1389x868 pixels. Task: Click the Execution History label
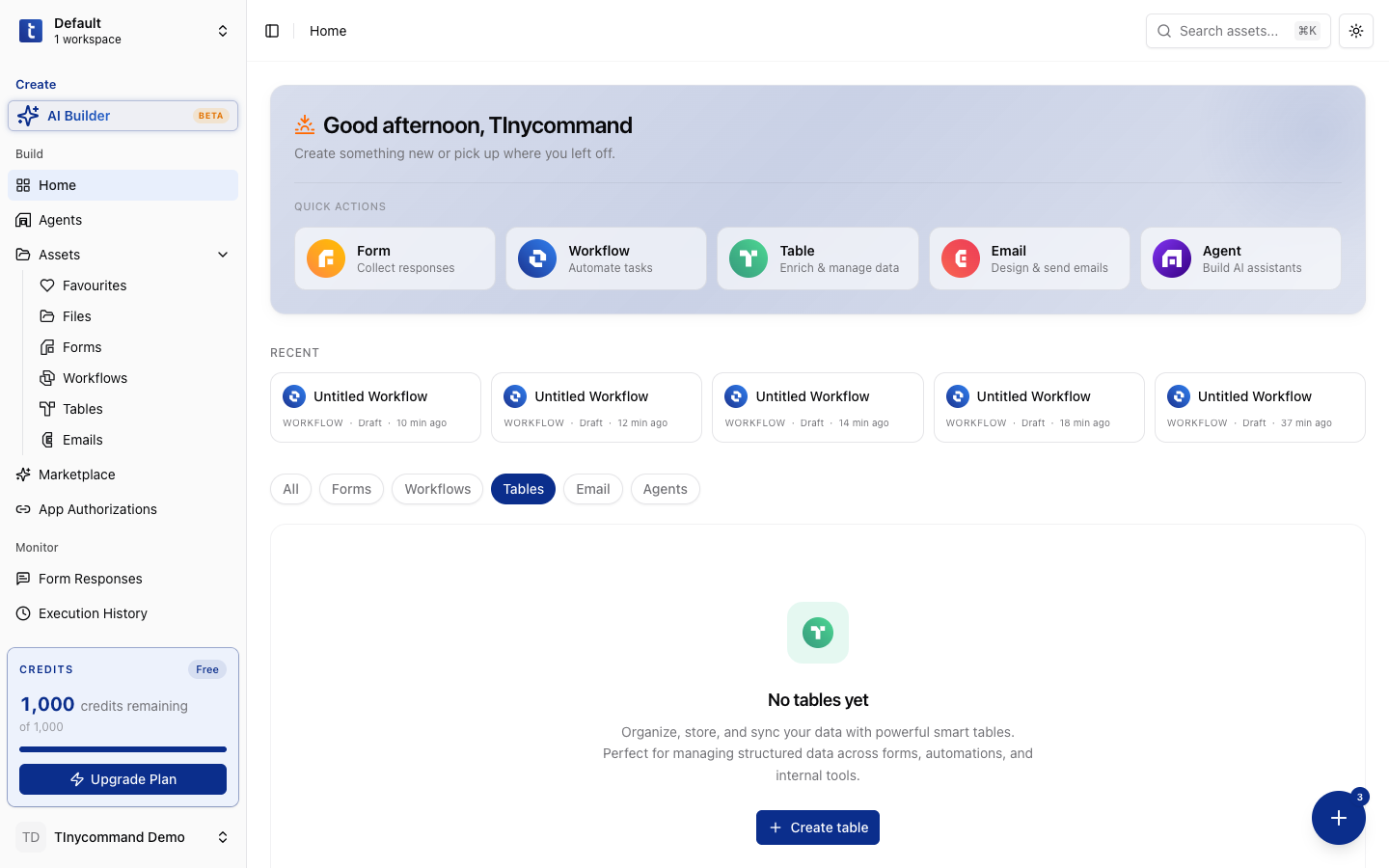(x=93, y=613)
